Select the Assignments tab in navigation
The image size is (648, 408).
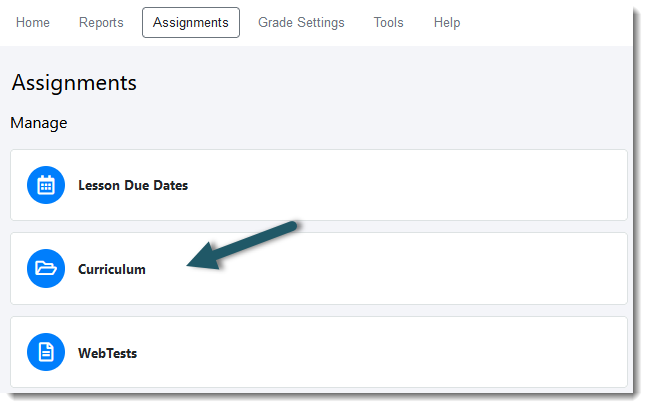point(191,22)
